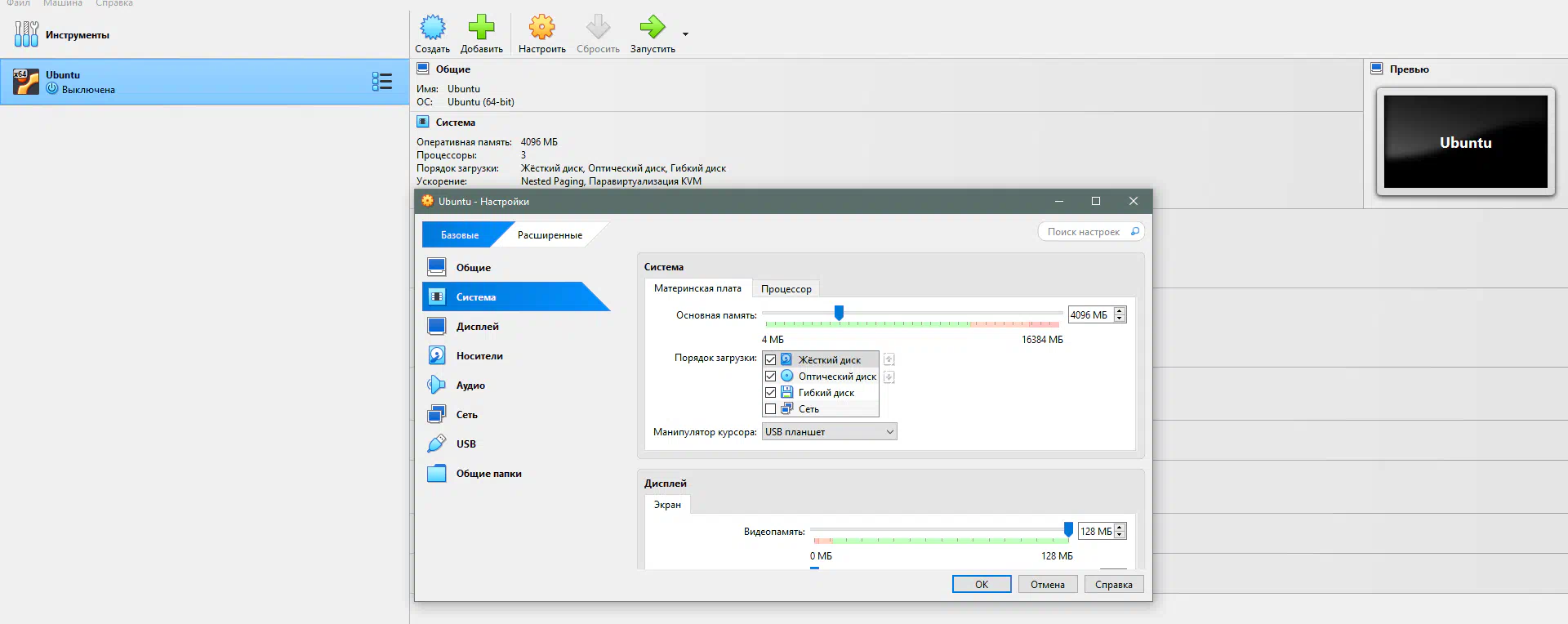Viewport: 1568px width, 624px height.
Task: Click the Превью monitor icon
Action: (1377, 69)
